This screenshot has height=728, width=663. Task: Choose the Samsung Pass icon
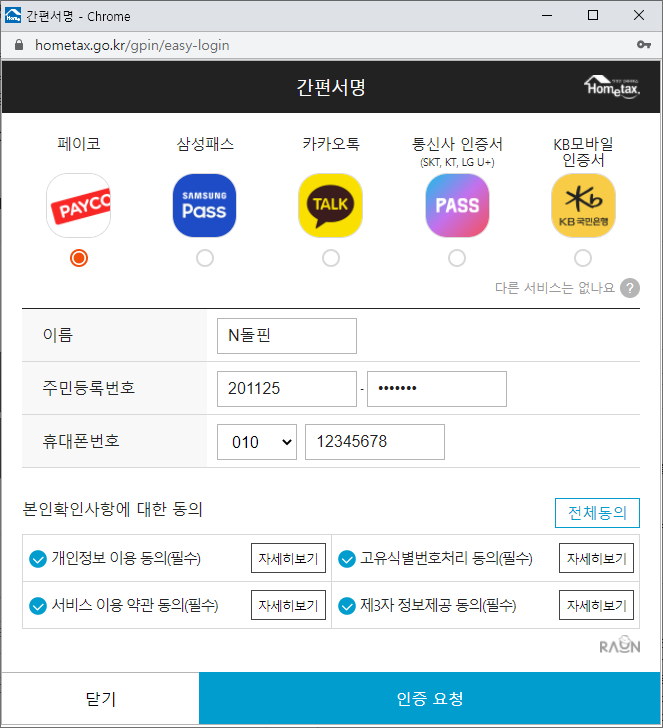204,206
